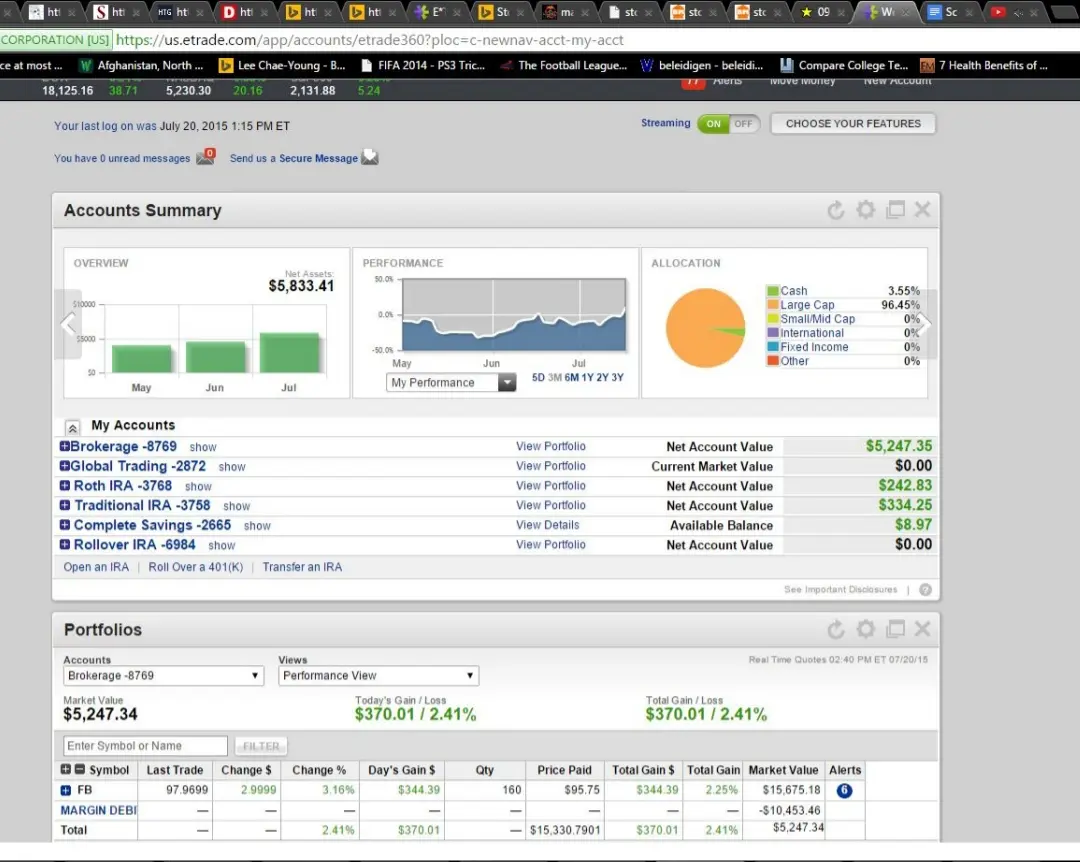This screenshot has height=862, width=1080.
Task: Open the MARGIN DEBIT row link
Action: tap(98, 810)
